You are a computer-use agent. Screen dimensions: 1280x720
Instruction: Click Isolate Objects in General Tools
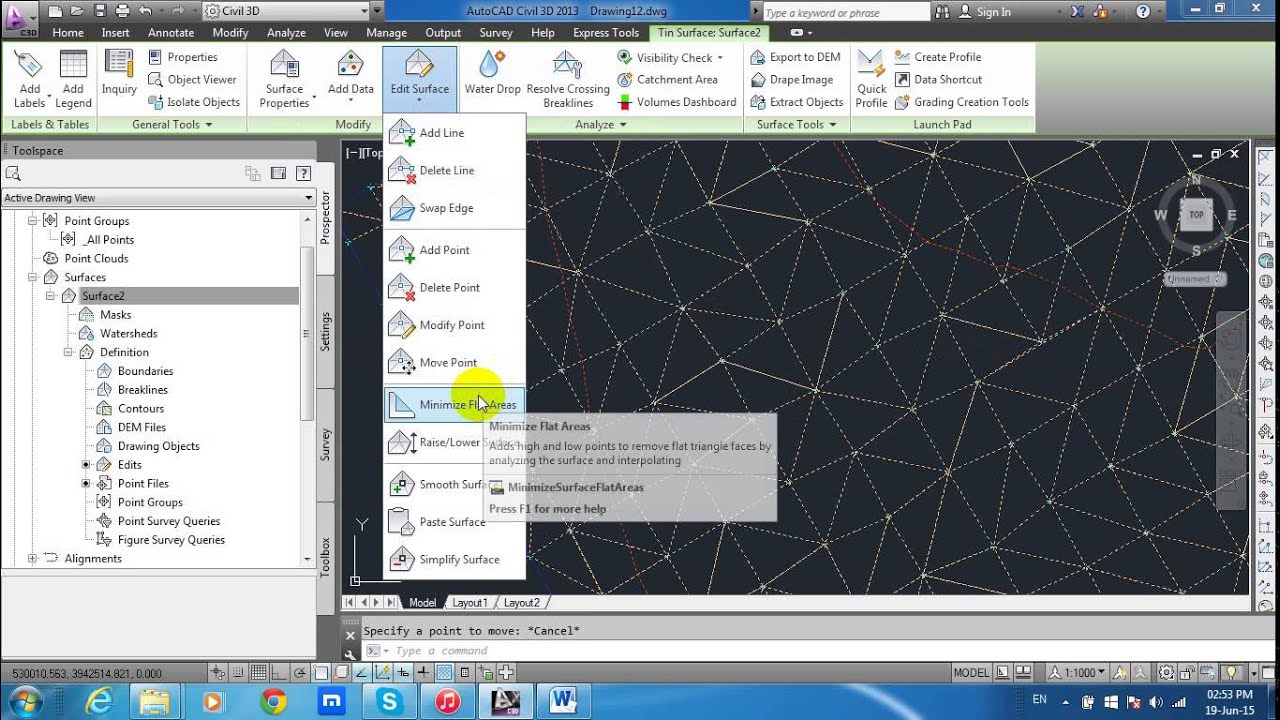pos(194,102)
